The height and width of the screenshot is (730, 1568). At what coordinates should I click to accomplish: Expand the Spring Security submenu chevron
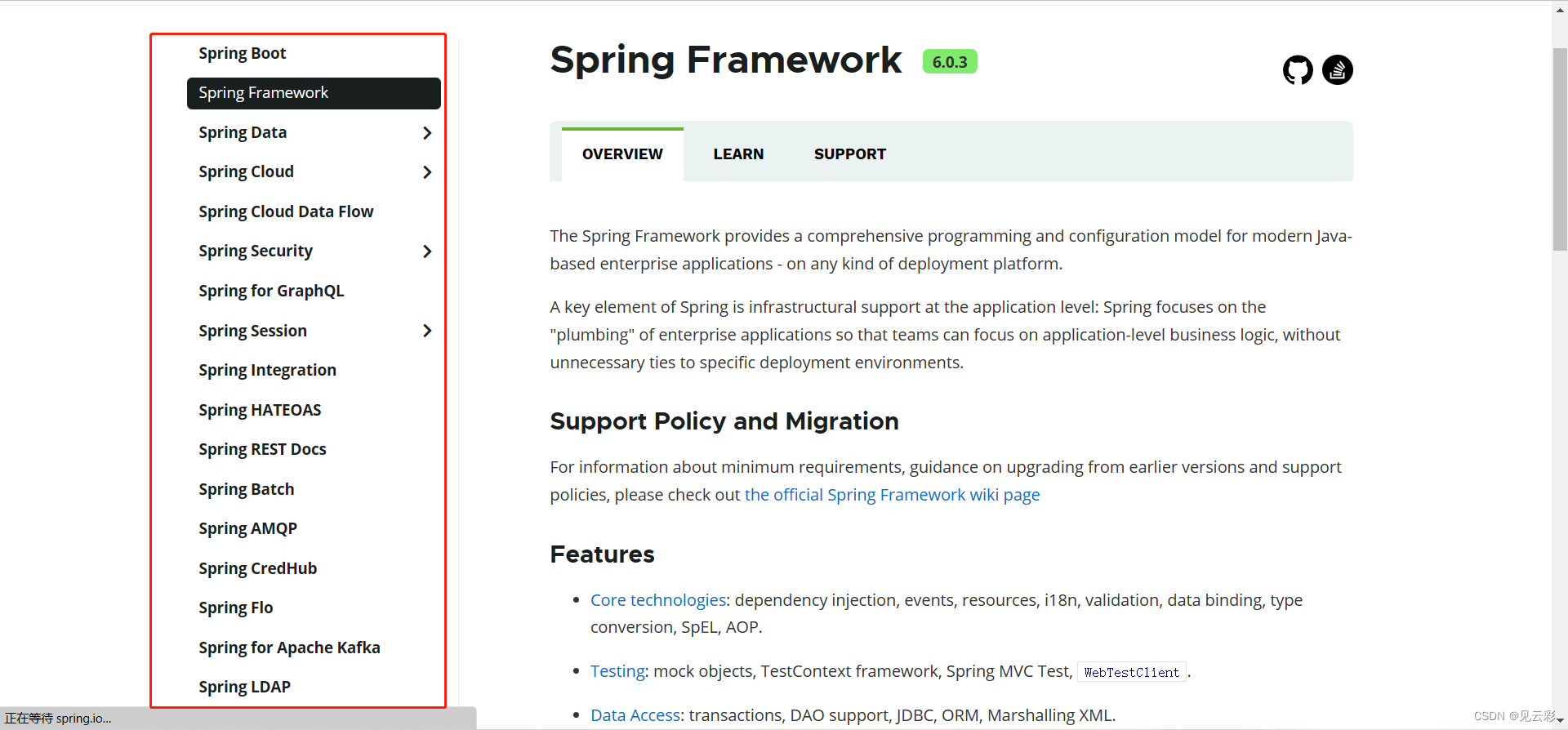click(427, 251)
